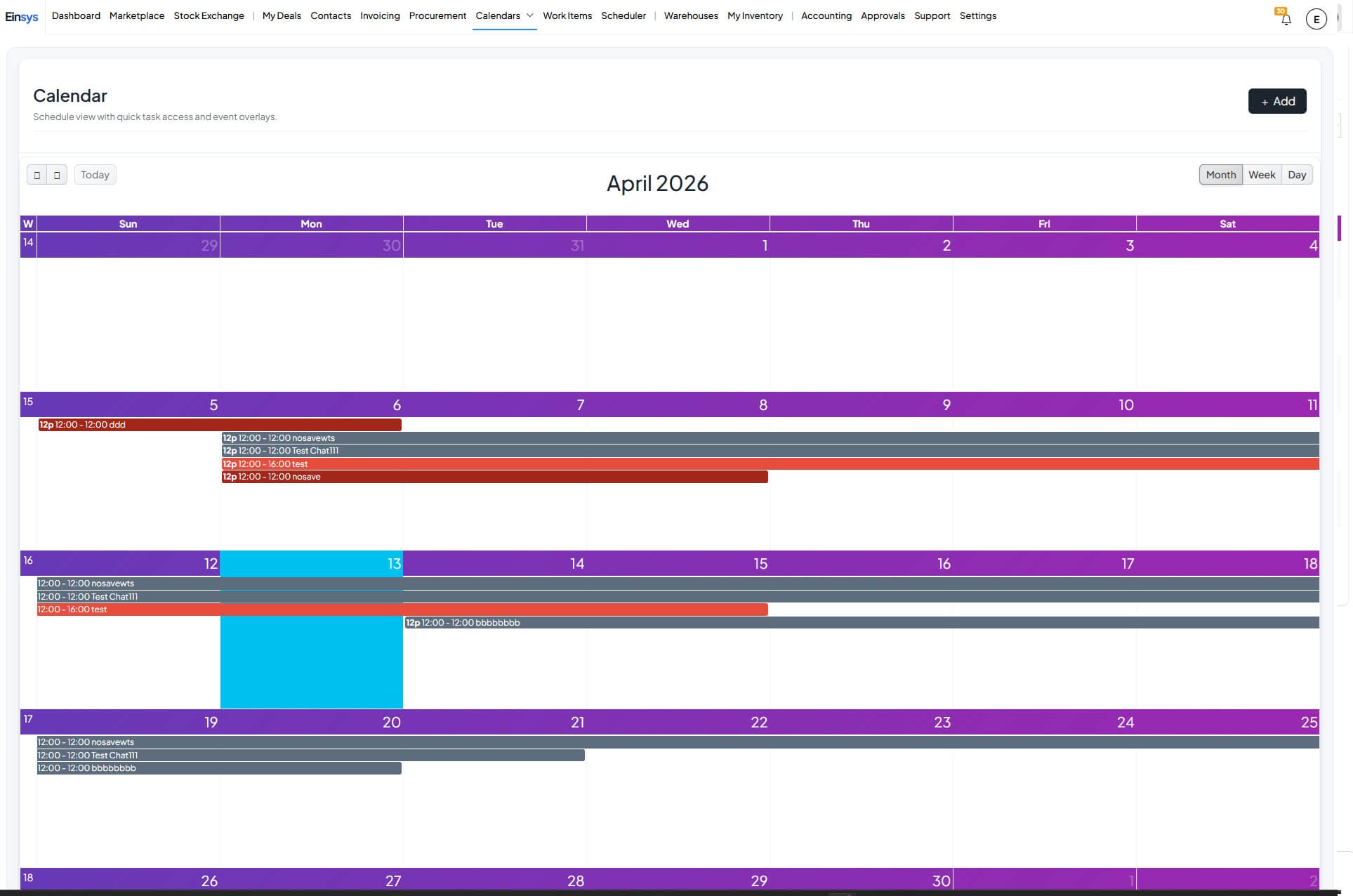1353x896 pixels.
Task: Open the 'nosave' event in week 15
Action: [494, 477]
